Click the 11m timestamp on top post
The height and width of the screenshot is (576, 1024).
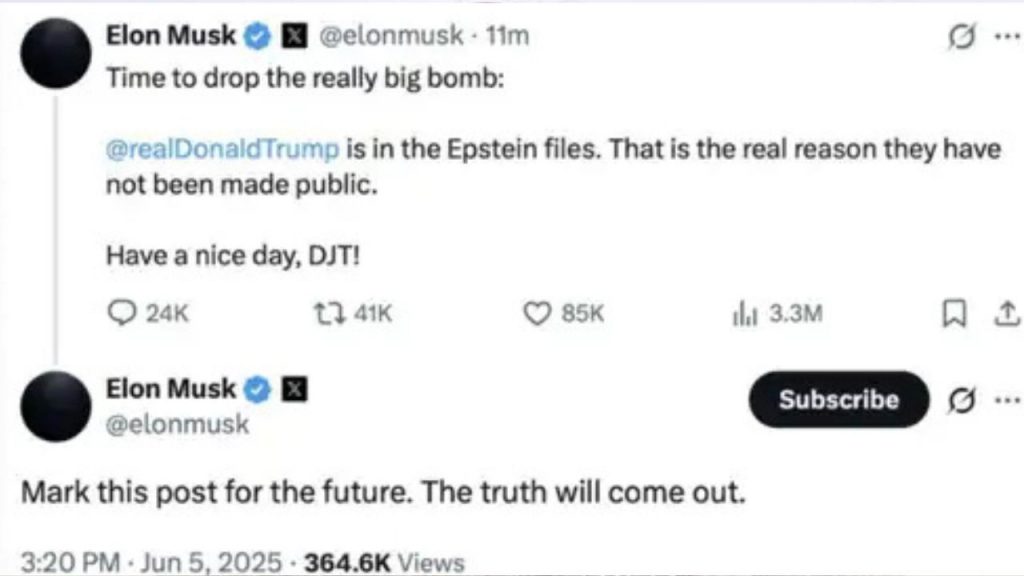[x=506, y=36]
